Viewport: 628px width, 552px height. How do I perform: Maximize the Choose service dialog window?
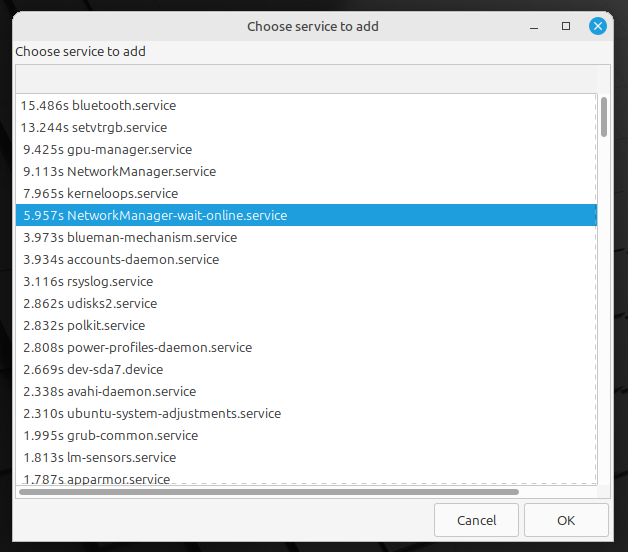[566, 26]
